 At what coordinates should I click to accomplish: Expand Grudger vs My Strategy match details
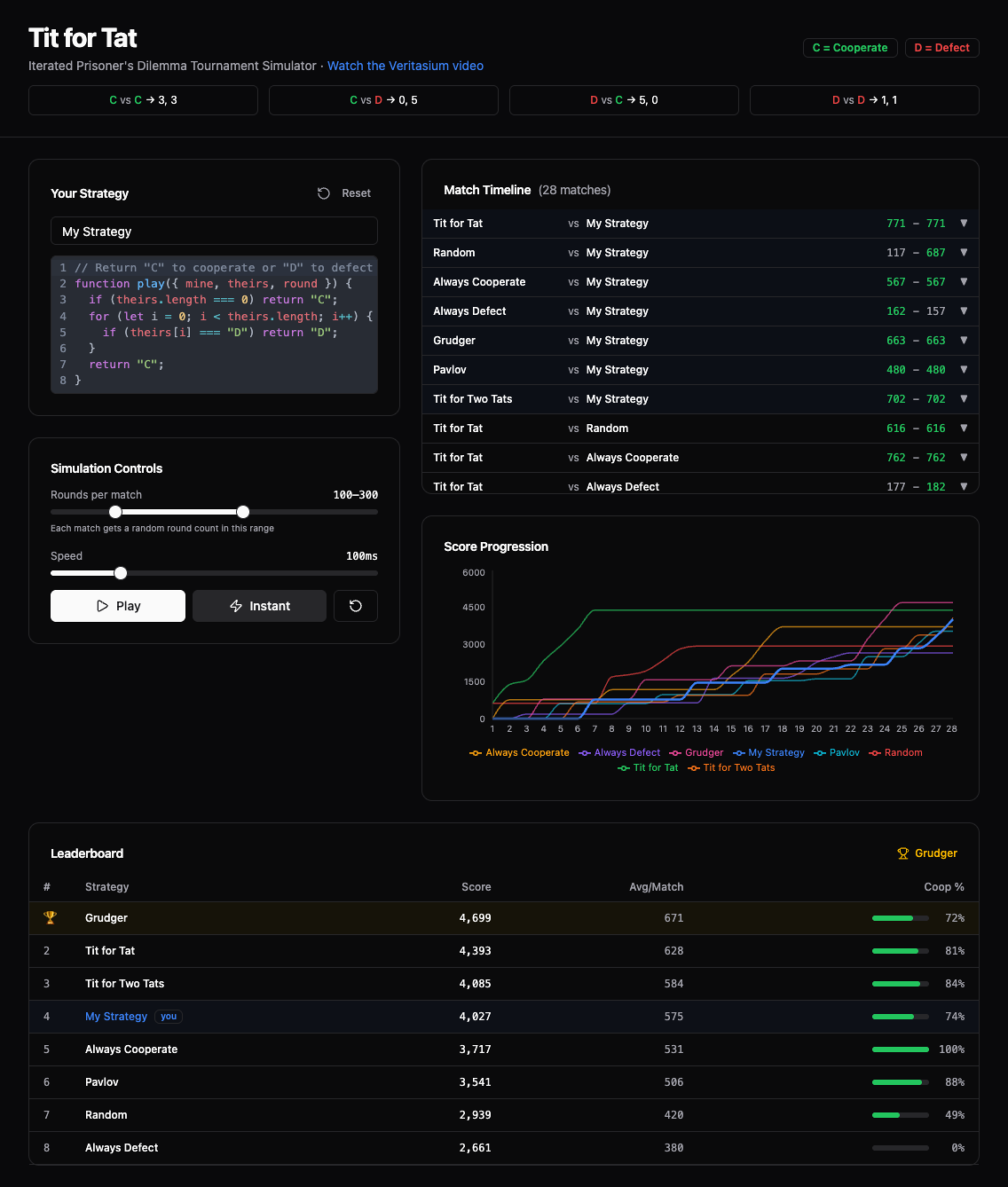click(x=964, y=341)
